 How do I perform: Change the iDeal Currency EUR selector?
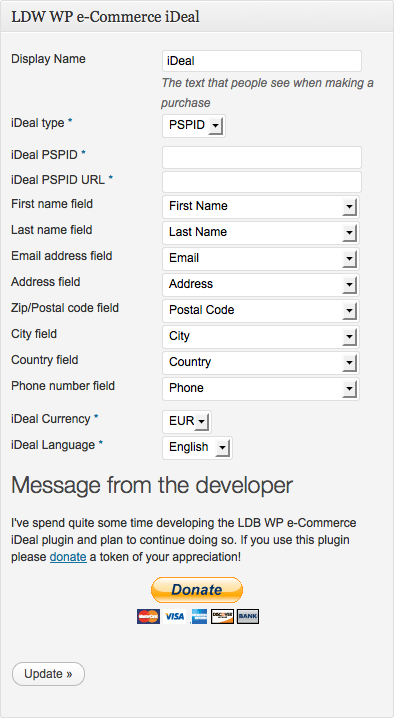coord(187,421)
